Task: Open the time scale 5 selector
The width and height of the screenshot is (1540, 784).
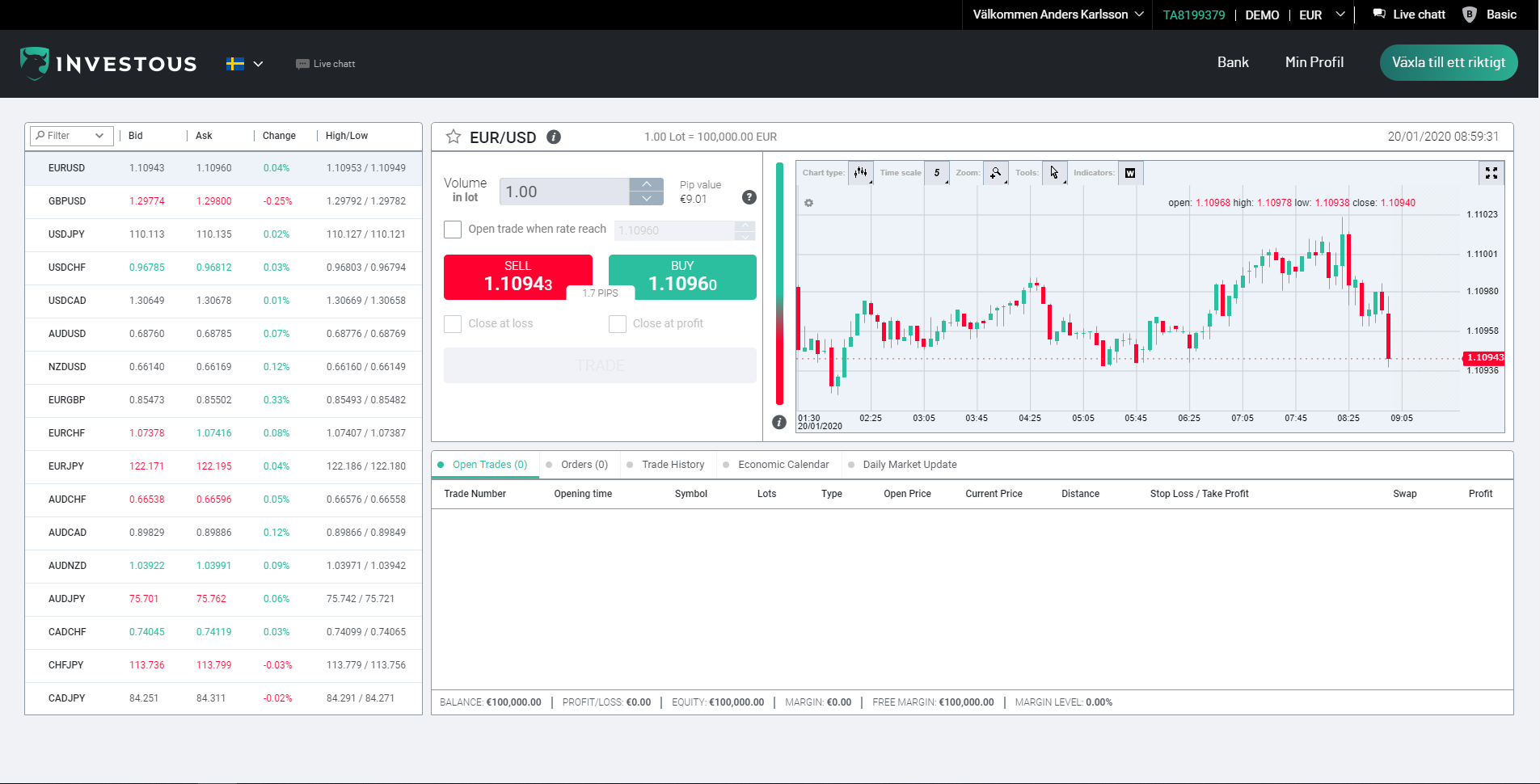Action: tap(937, 172)
